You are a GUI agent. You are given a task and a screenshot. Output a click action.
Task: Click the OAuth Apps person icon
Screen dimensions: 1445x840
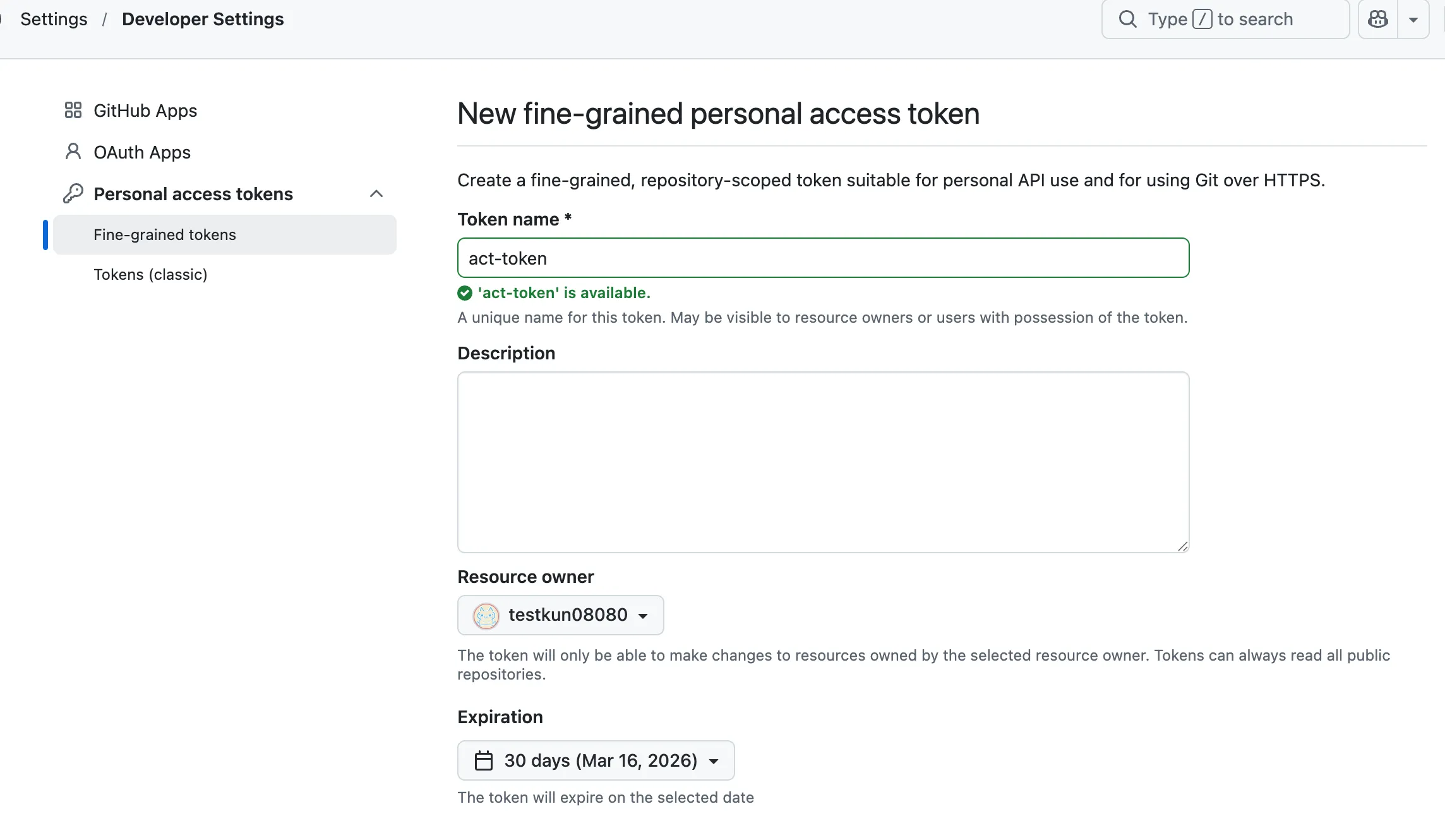pyautogui.click(x=73, y=152)
